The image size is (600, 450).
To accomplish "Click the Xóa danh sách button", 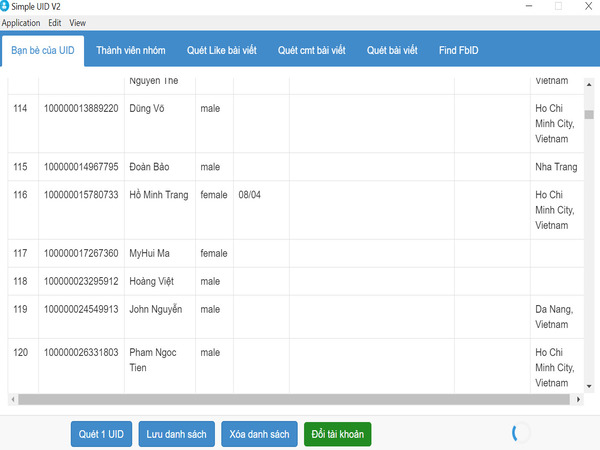I will pos(259,434).
